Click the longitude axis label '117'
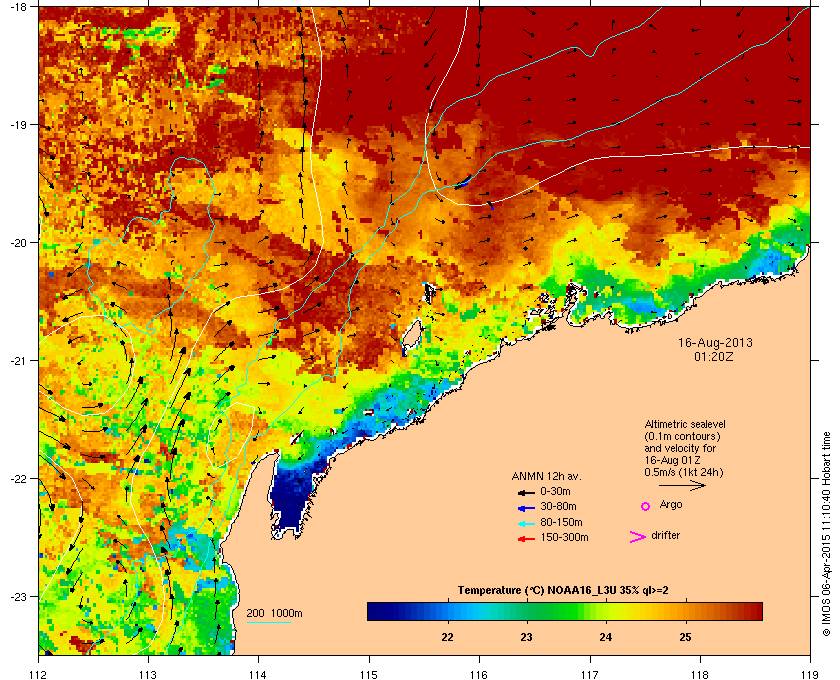Screen dimensions: 840x680 tap(590, 674)
